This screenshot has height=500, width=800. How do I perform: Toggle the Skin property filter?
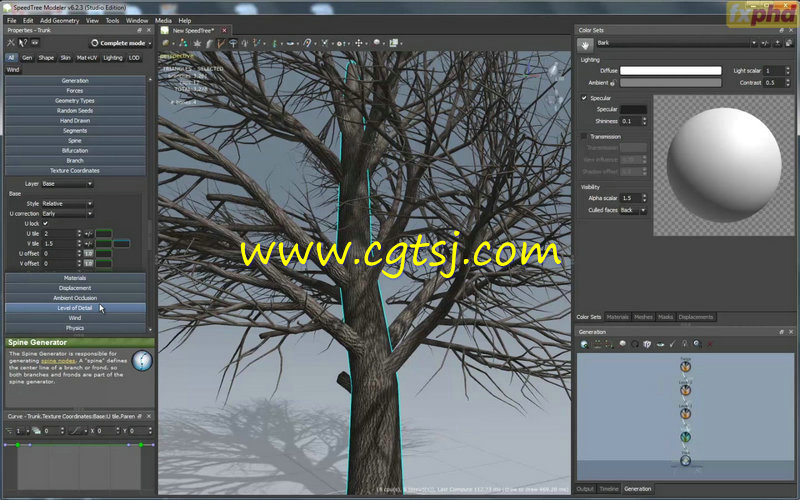click(x=65, y=58)
